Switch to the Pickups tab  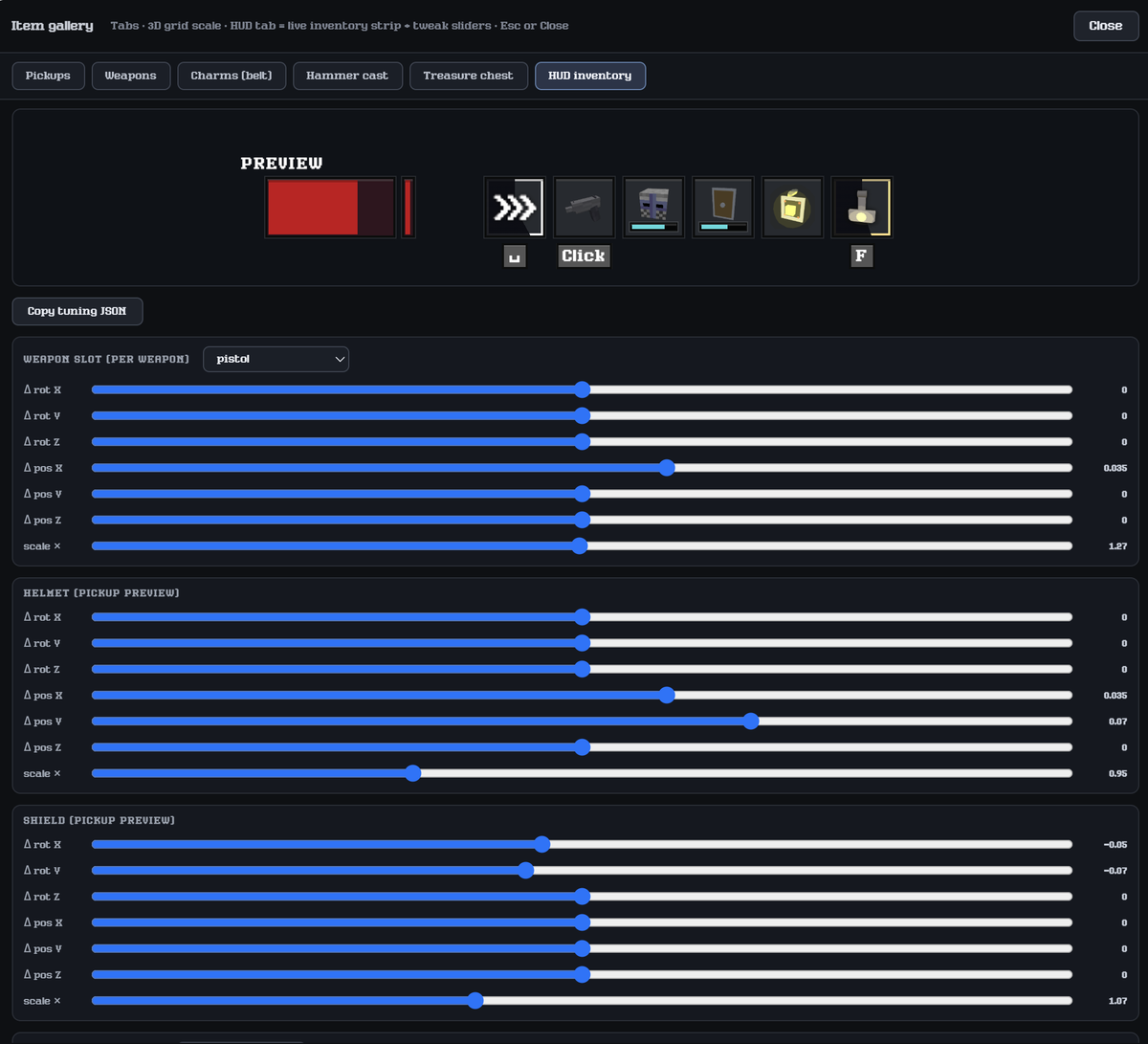click(48, 76)
